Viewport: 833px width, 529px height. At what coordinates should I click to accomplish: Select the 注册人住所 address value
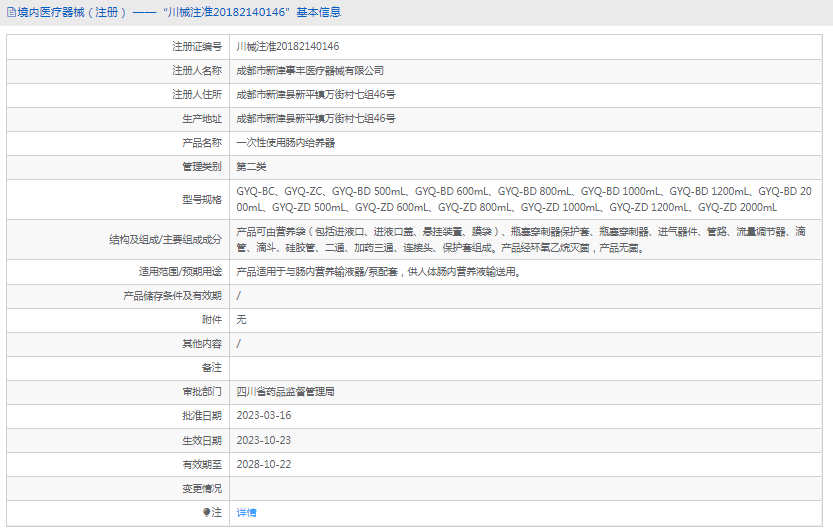tap(316, 95)
